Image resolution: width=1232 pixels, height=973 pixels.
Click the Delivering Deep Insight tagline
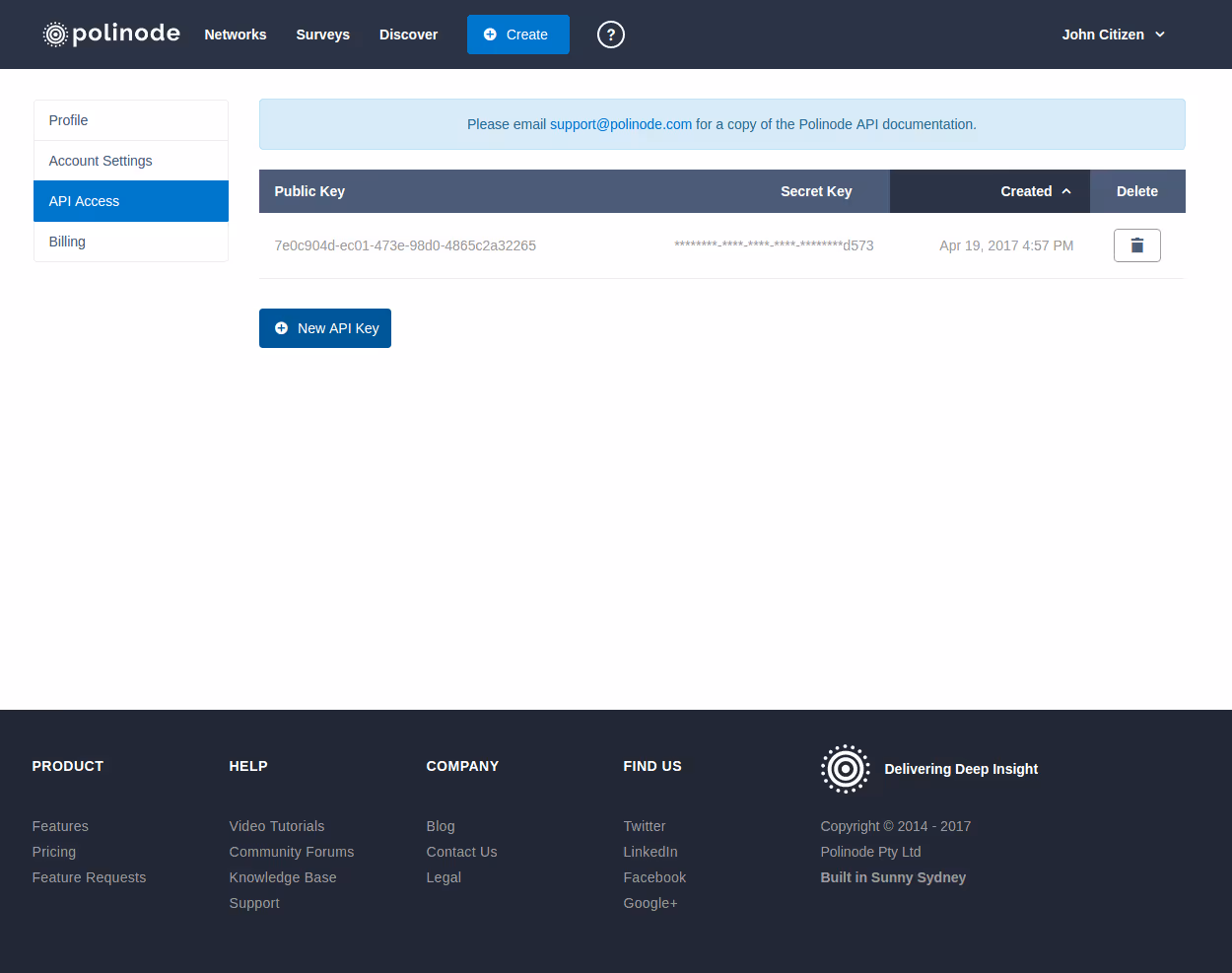point(961,769)
